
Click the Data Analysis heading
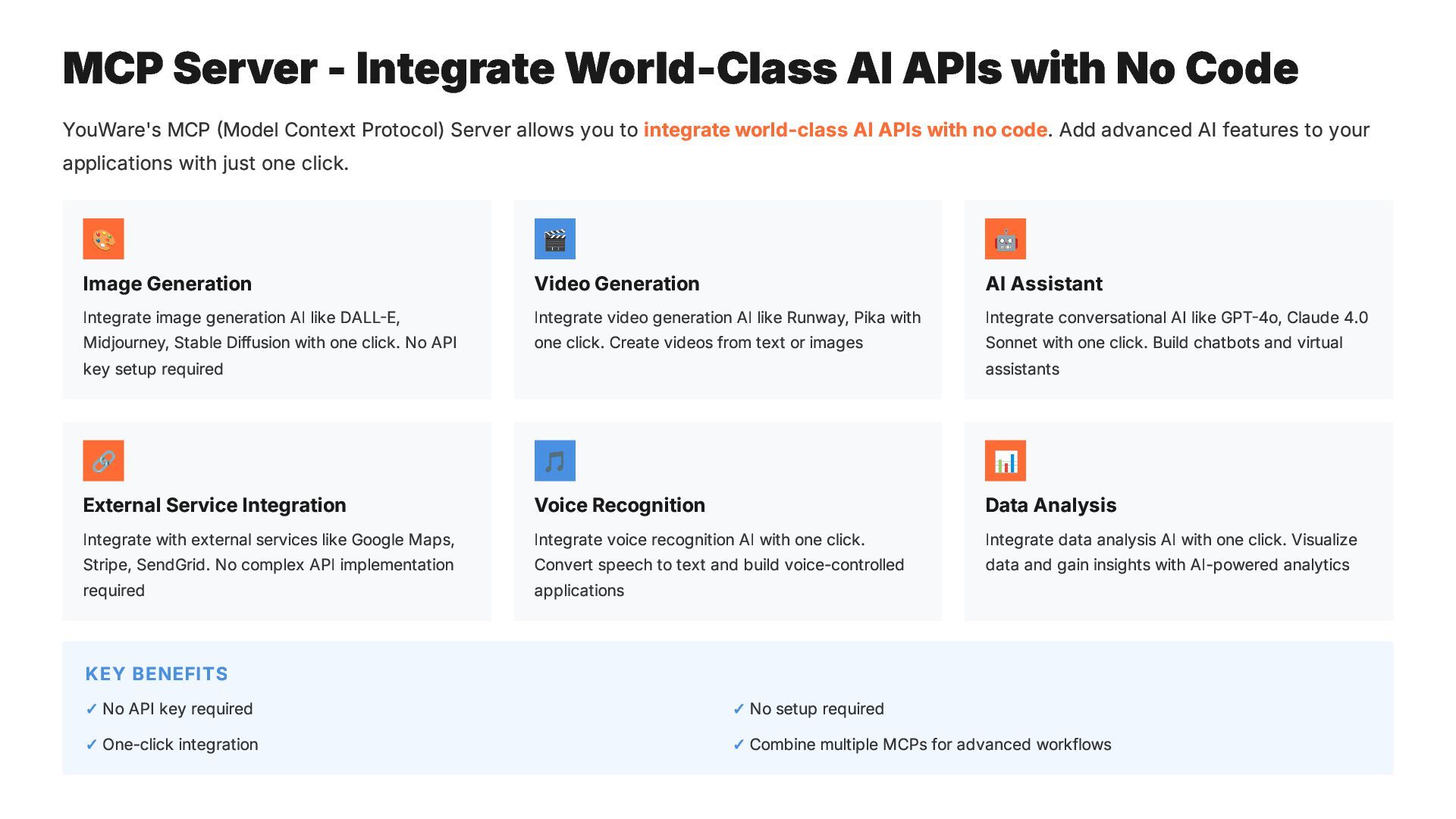click(1050, 505)
